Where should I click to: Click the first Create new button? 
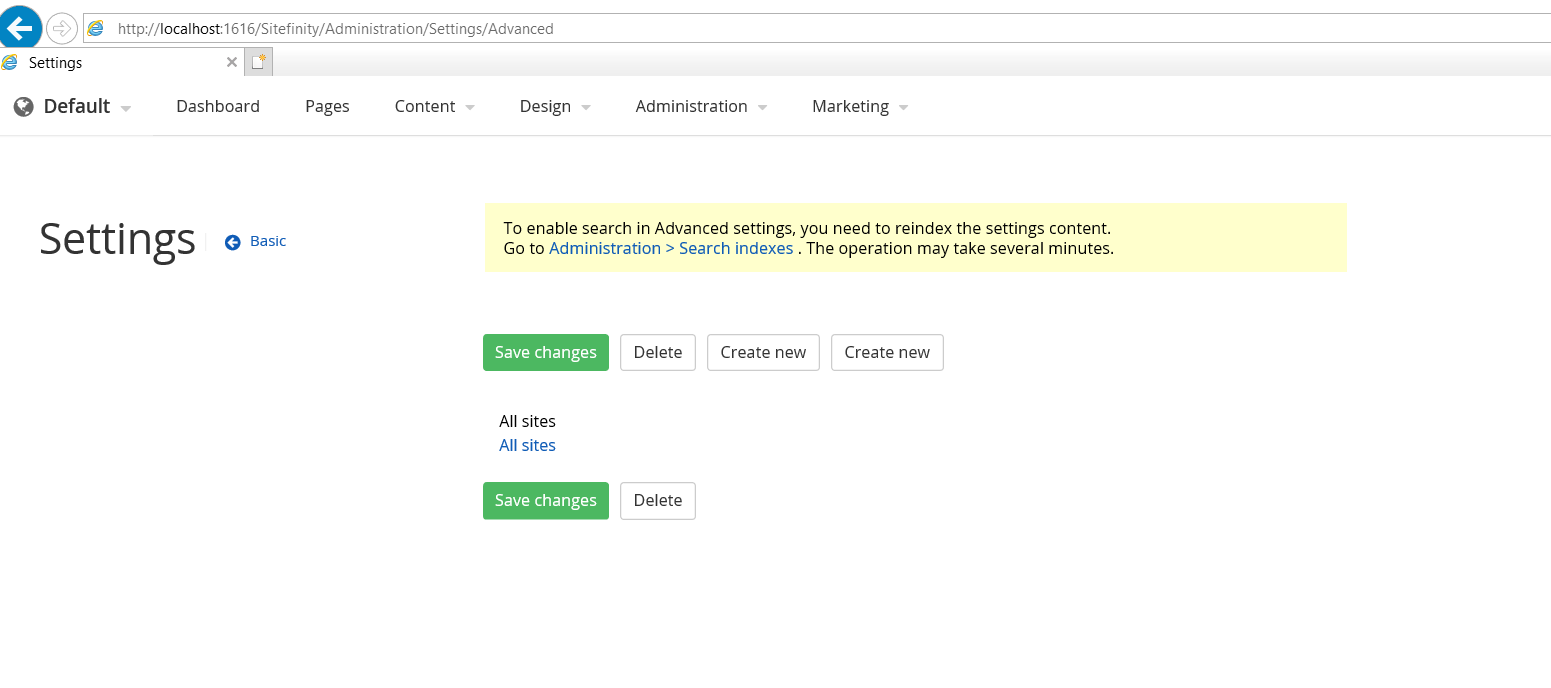tap(763, 352)
